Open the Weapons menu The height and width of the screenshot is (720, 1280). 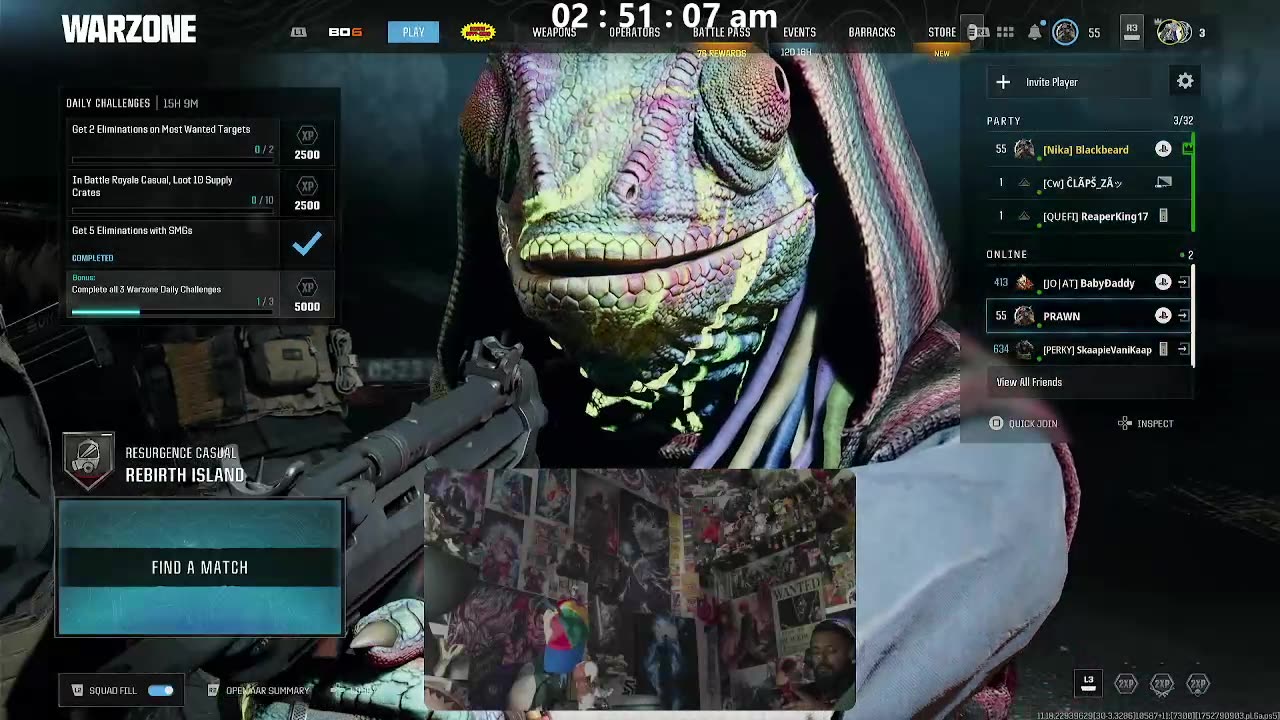[x=554, y=33]
